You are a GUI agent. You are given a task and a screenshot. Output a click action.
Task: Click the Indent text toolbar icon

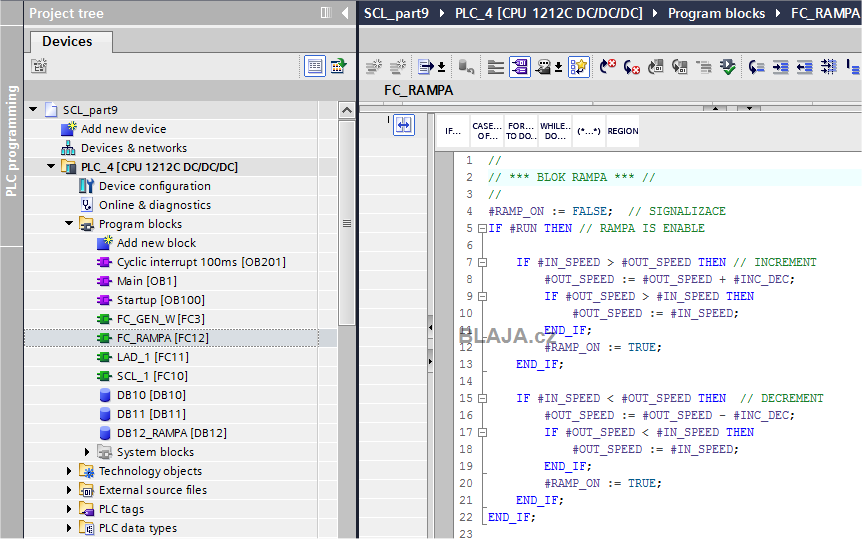[x=781, y=67]
